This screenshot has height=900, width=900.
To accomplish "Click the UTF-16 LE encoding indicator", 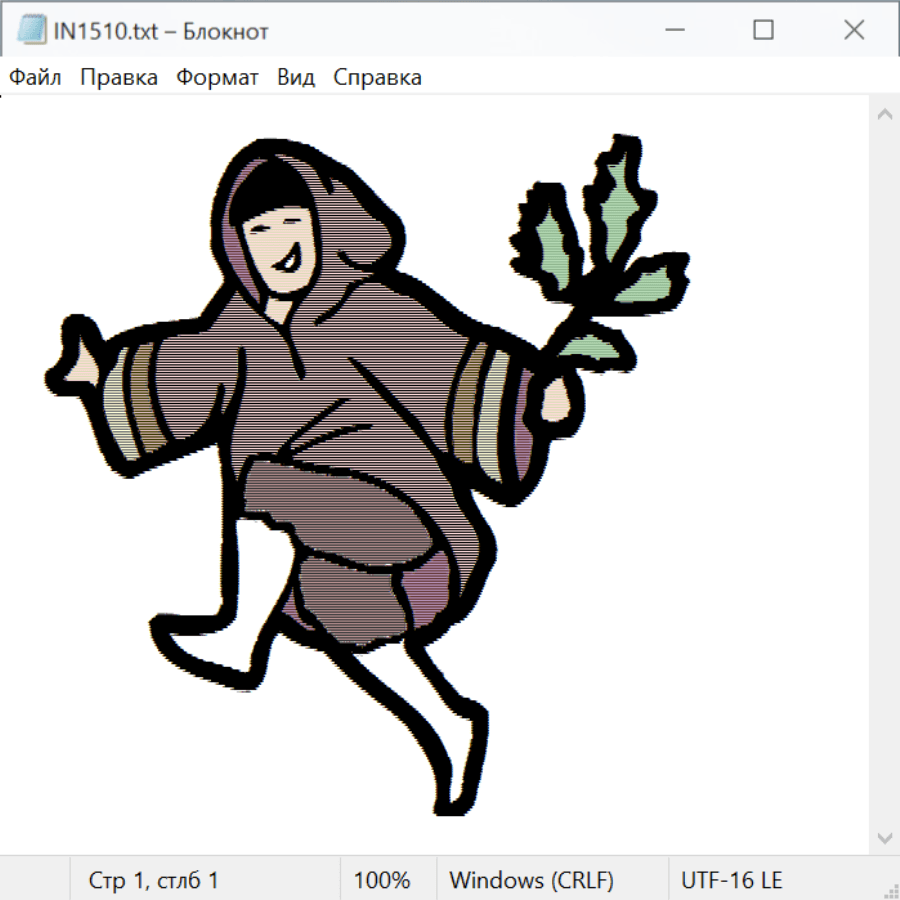I will [x=732, y=880].
